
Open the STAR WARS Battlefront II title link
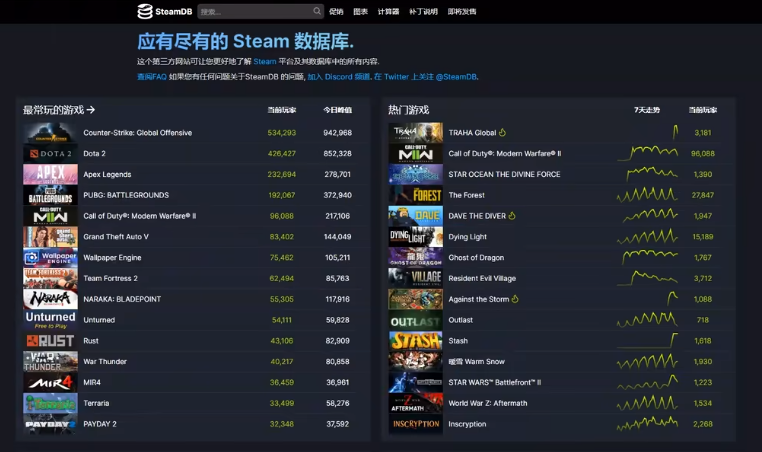[495, 382]
